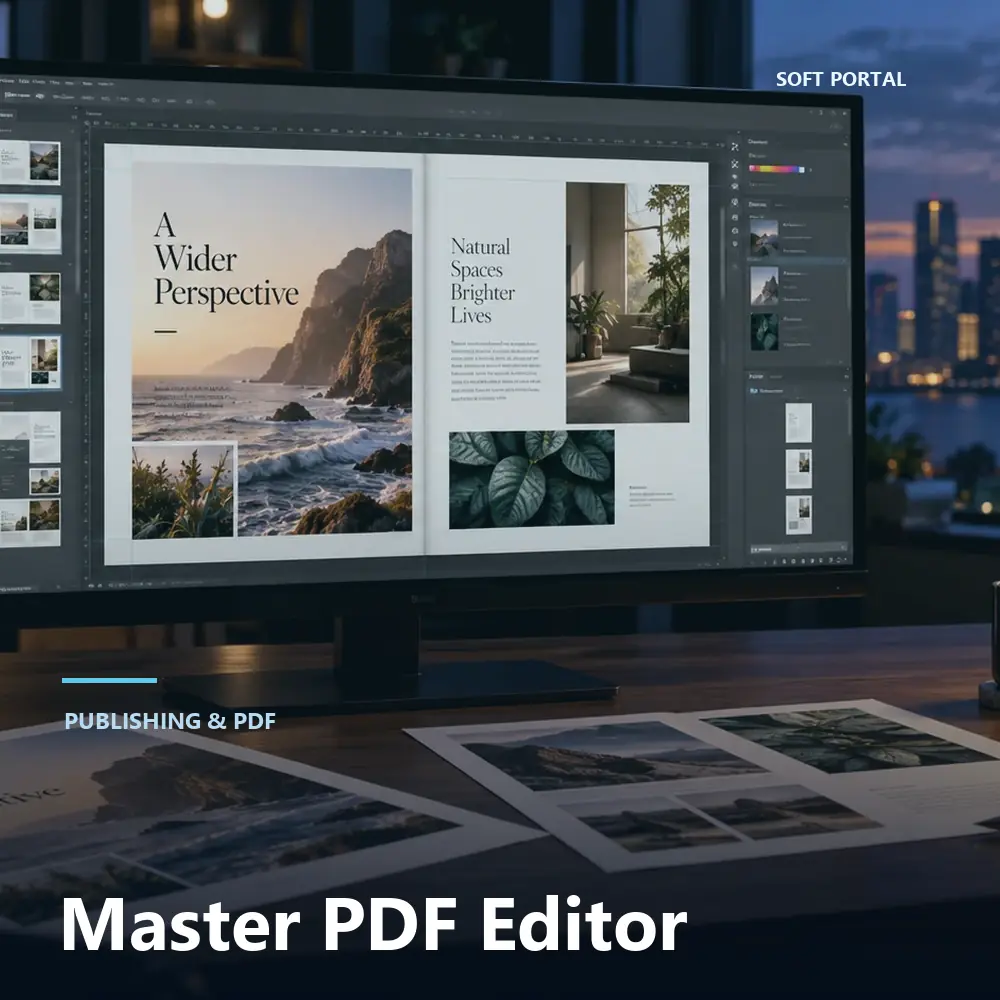Viewport: 1000px width, 1000px height.
Task: Click the search bar below right panel page previews
Action: 798,548
